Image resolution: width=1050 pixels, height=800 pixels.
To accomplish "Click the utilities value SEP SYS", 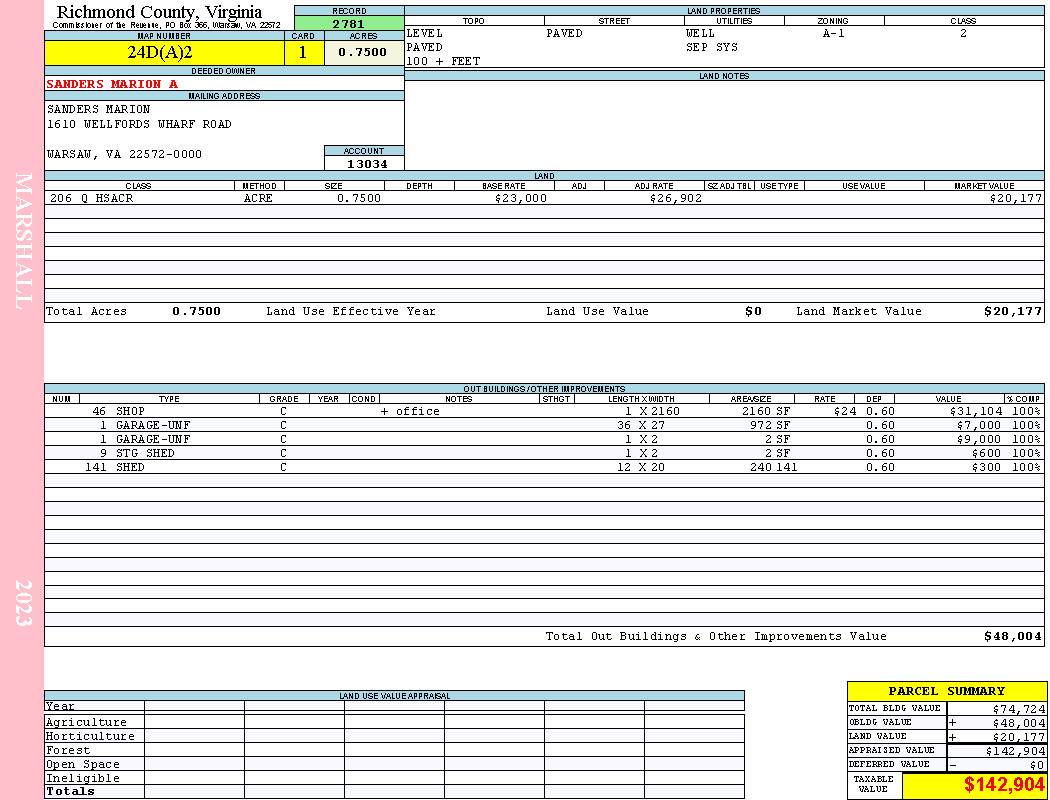I will (712, 48).
